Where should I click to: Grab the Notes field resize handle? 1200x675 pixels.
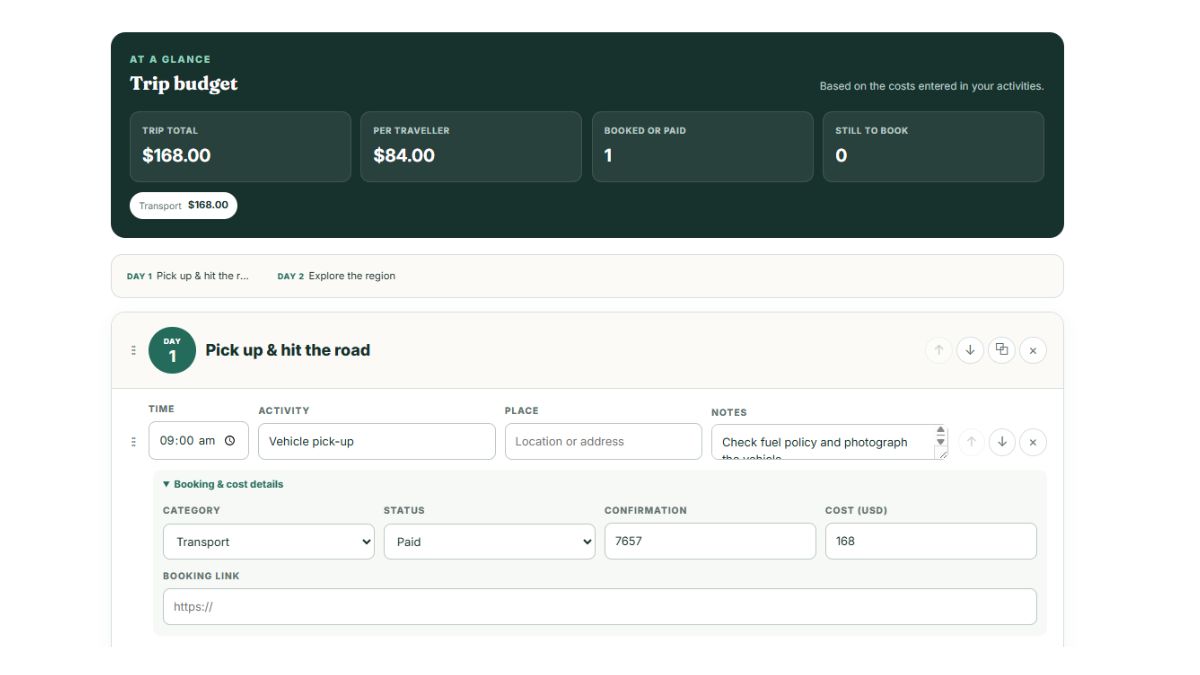coord(941,453)
